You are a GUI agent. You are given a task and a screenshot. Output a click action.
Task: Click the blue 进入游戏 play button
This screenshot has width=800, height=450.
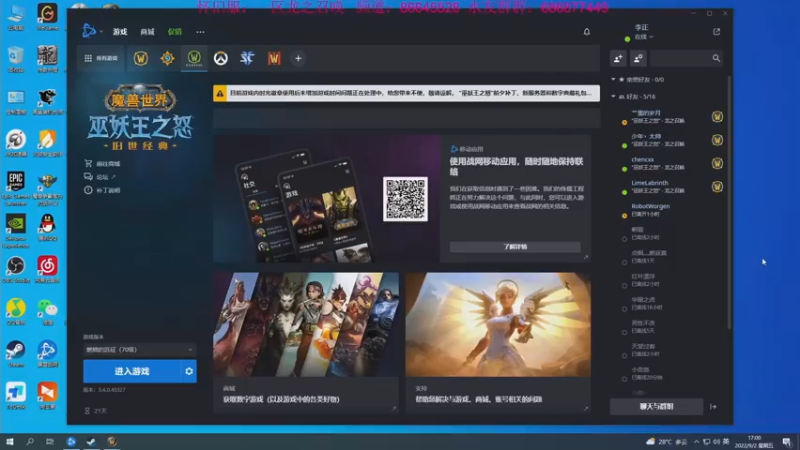132,371
